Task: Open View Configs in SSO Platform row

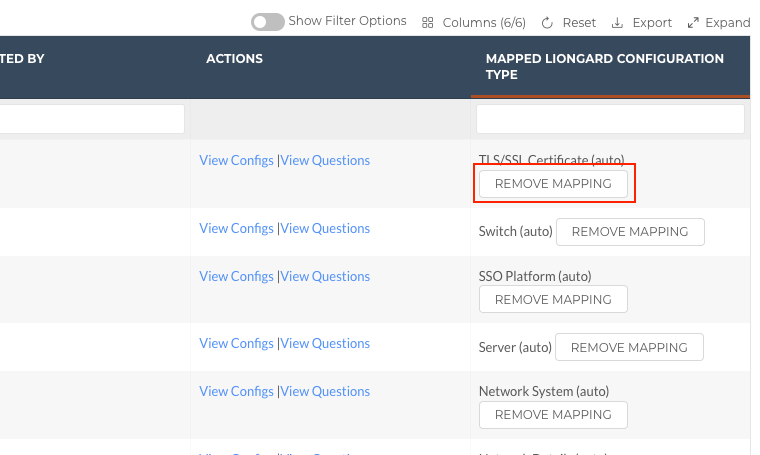Action: (236, 276)
